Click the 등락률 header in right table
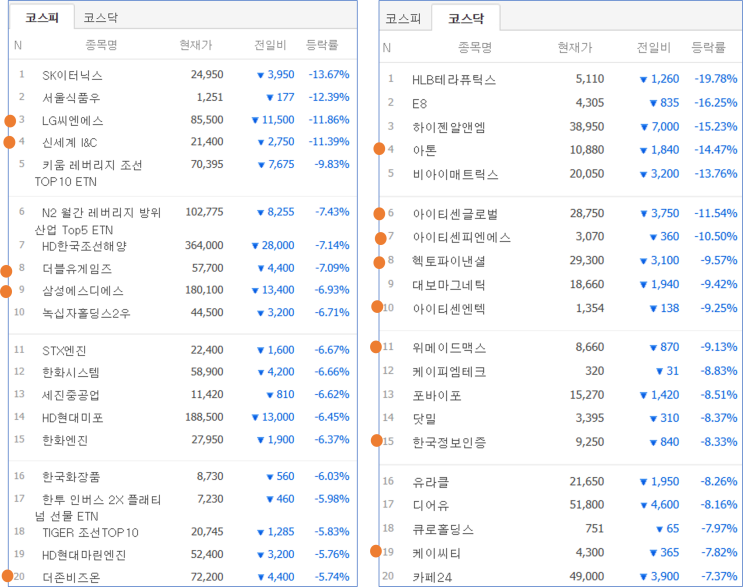This screenshot has height=587, width=743. pyautogui.click(x=708, y=47)
